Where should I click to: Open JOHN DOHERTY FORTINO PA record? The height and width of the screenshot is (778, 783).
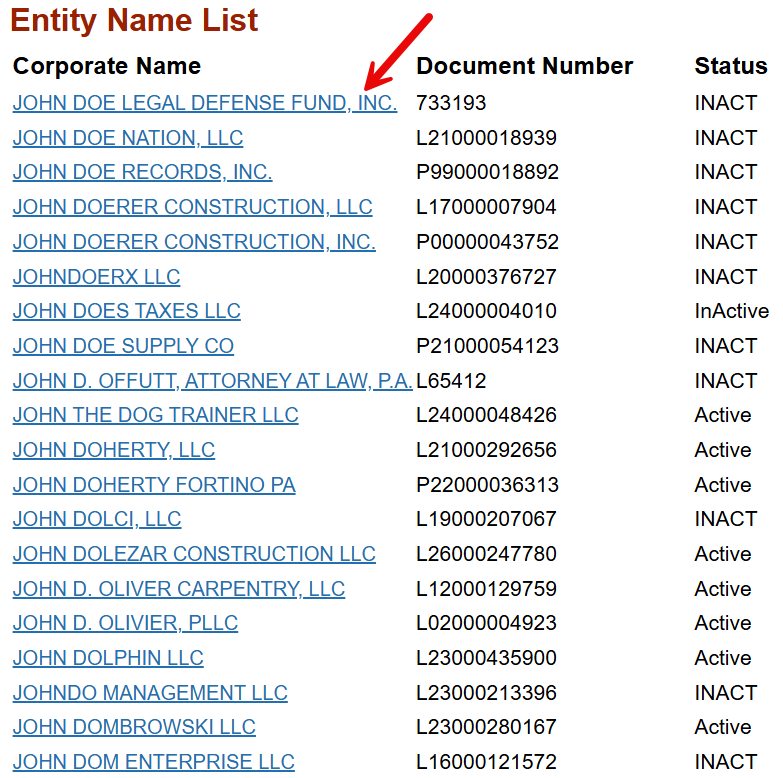click(154, 485)
